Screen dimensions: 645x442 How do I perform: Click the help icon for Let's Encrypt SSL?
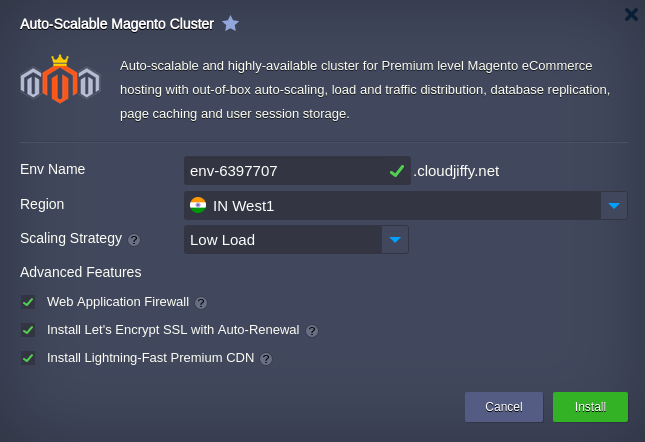pyautogui.click(x=312, y=331)
